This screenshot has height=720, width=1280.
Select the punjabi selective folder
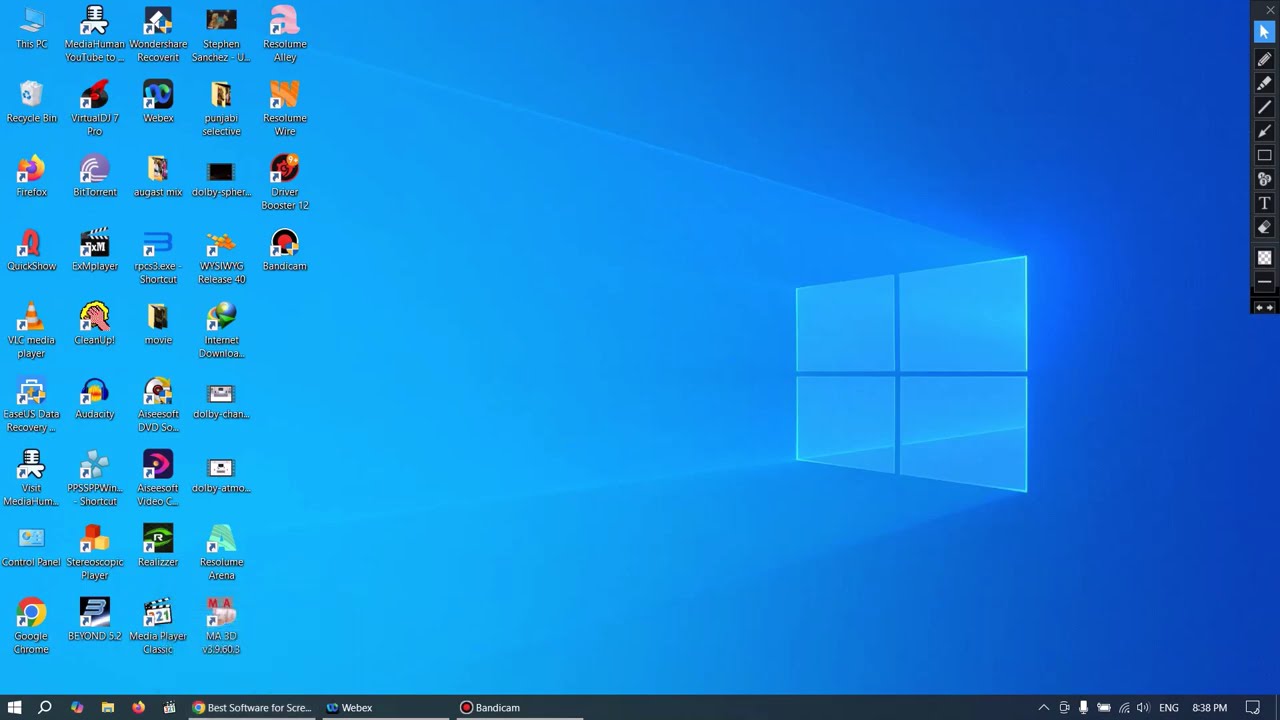click(x=221, y=108)
